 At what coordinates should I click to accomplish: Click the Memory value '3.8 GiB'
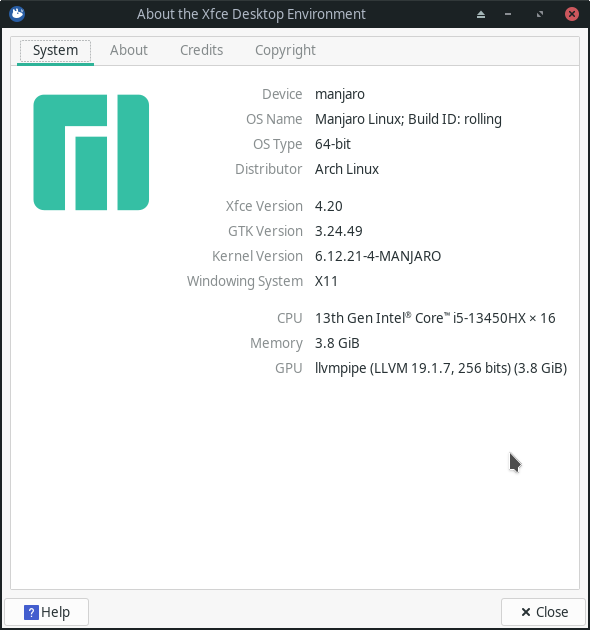(337, 344)
